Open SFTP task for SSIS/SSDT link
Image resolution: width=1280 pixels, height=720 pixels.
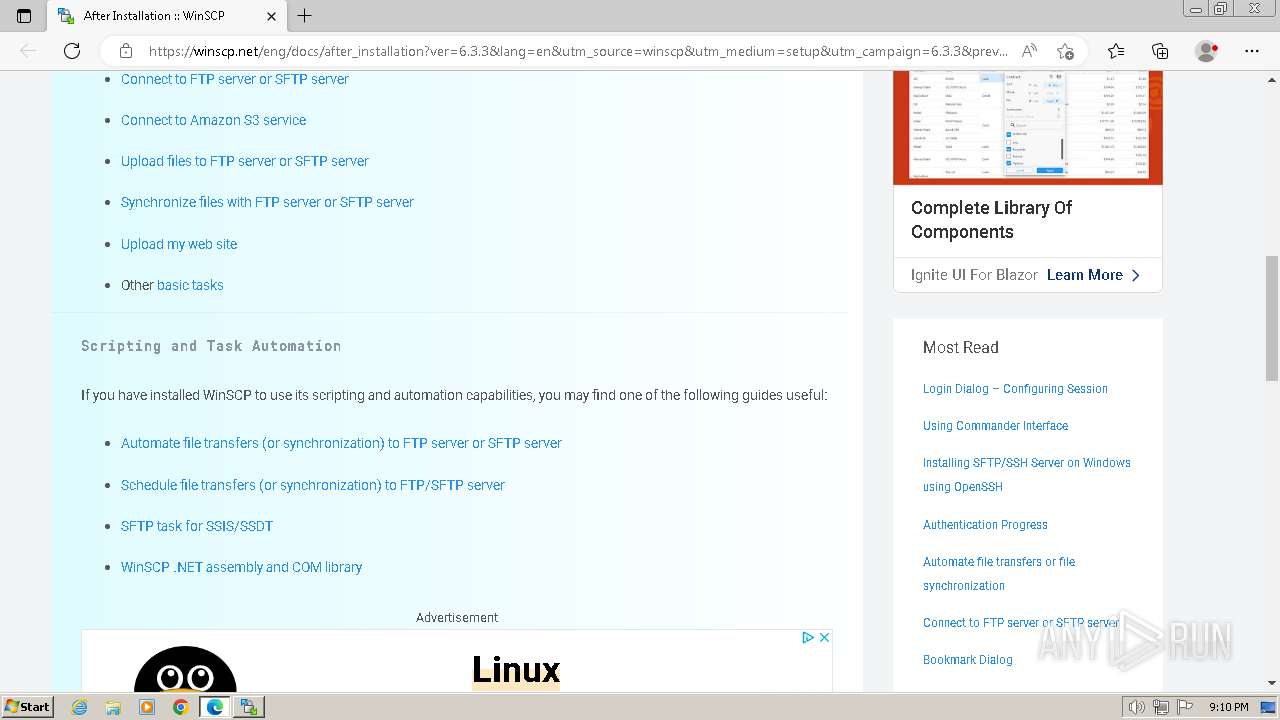click(197, 526)
